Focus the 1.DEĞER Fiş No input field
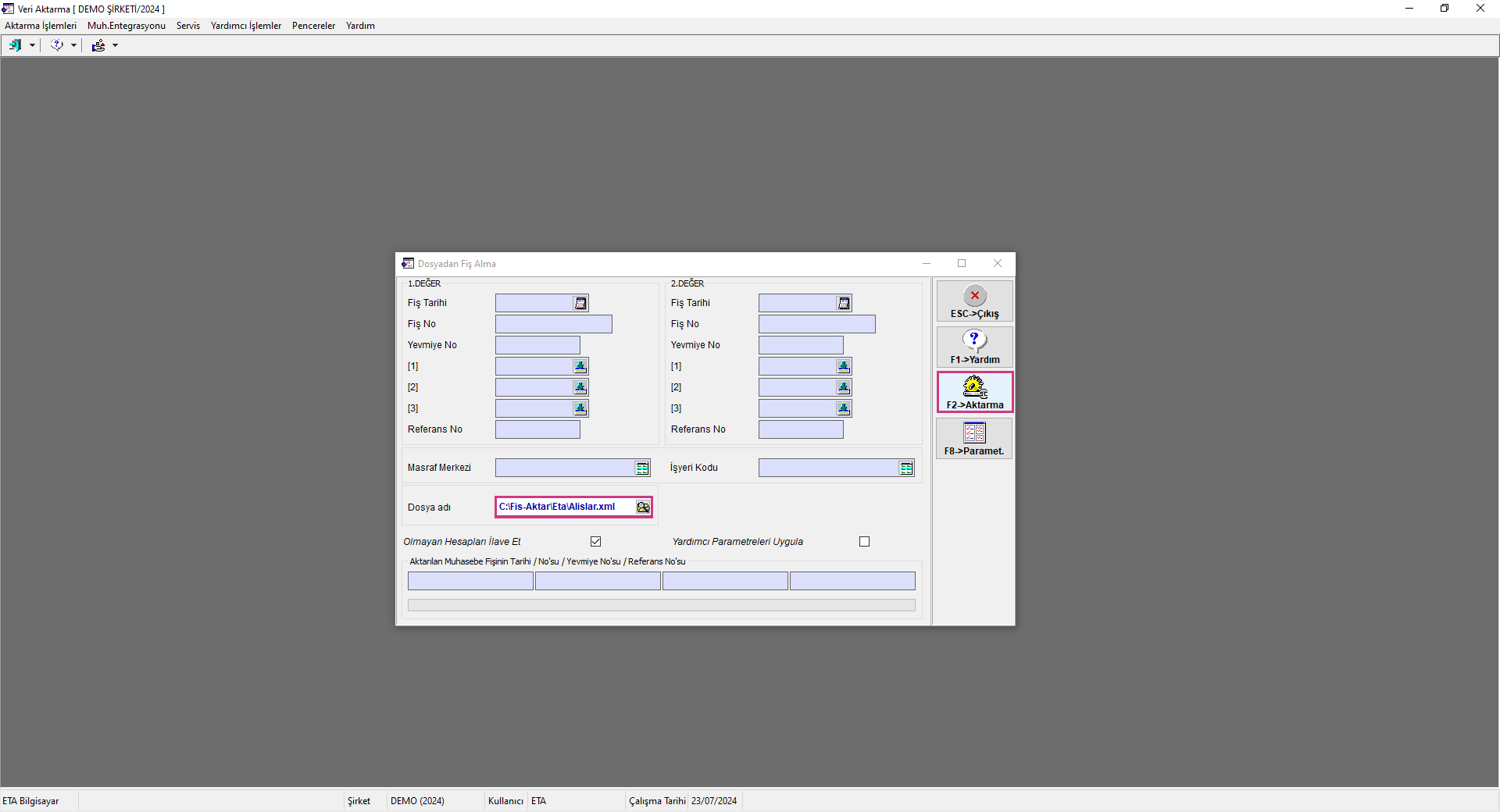 (553, 324)
